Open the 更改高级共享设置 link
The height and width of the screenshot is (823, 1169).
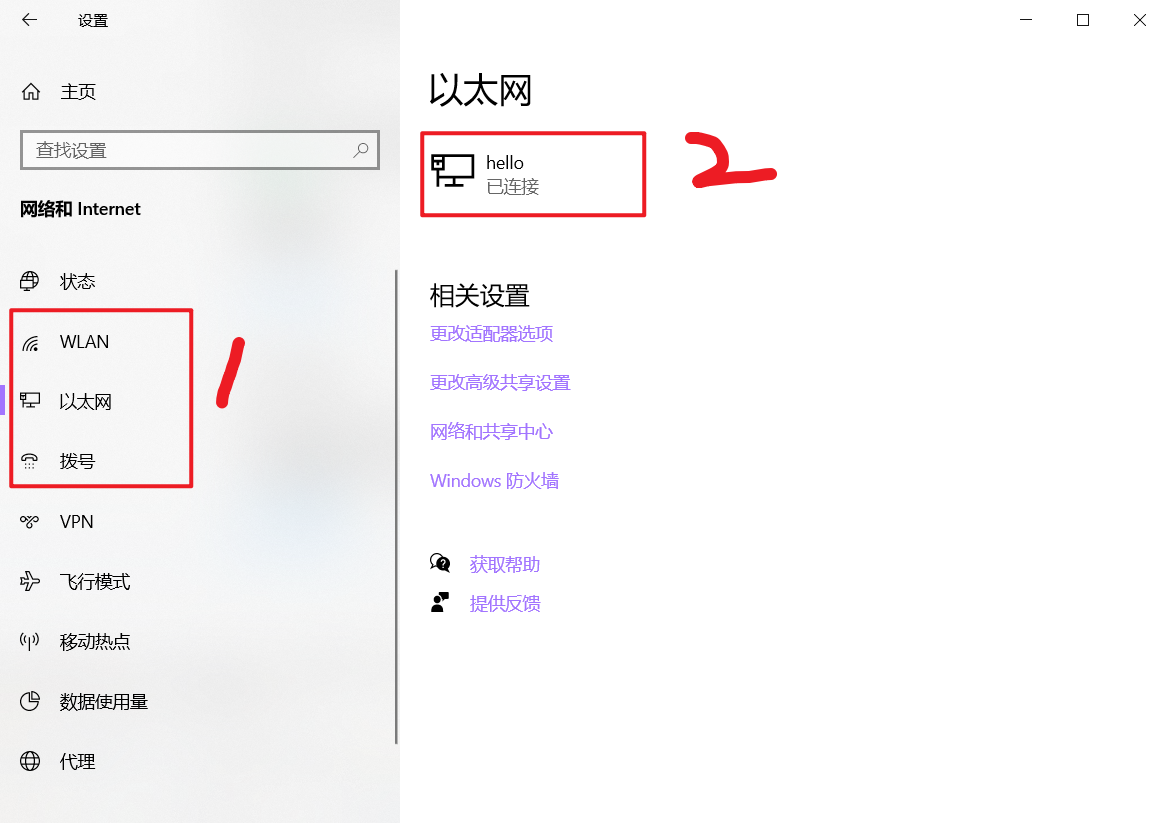500,382
